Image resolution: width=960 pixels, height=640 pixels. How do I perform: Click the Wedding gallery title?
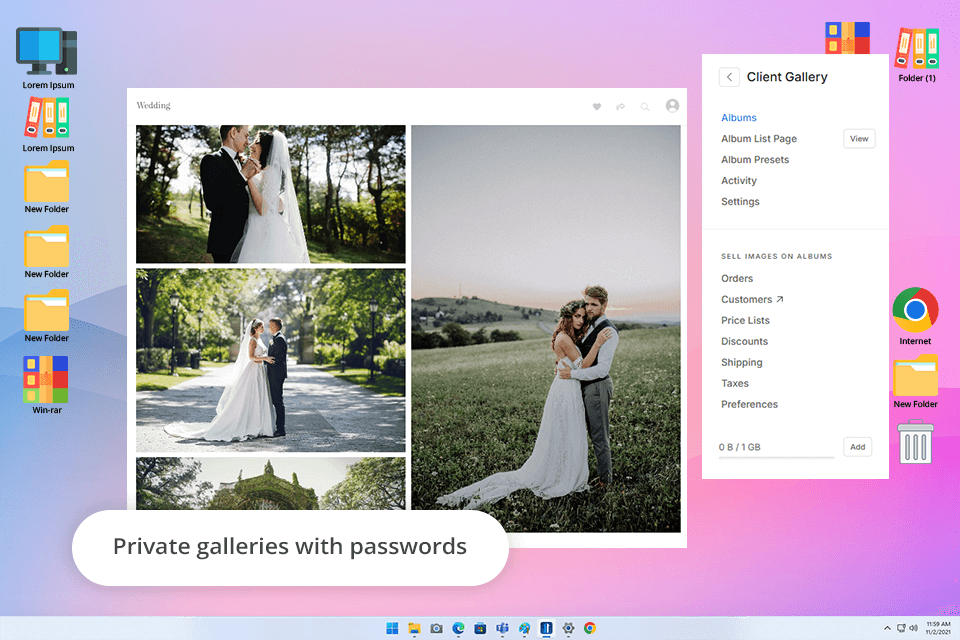click(153, 105)
